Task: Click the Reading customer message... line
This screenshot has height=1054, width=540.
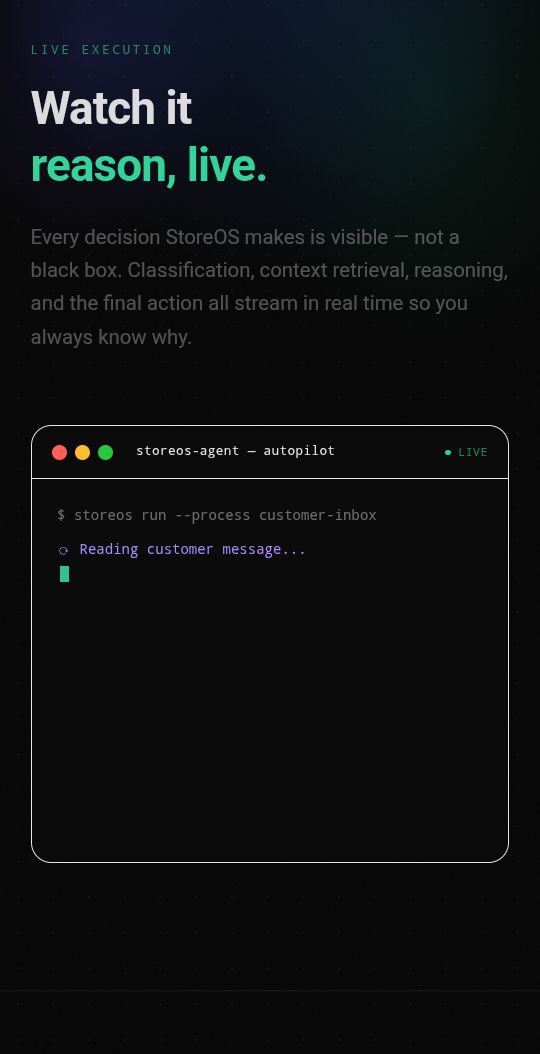Action: point(192,549)
